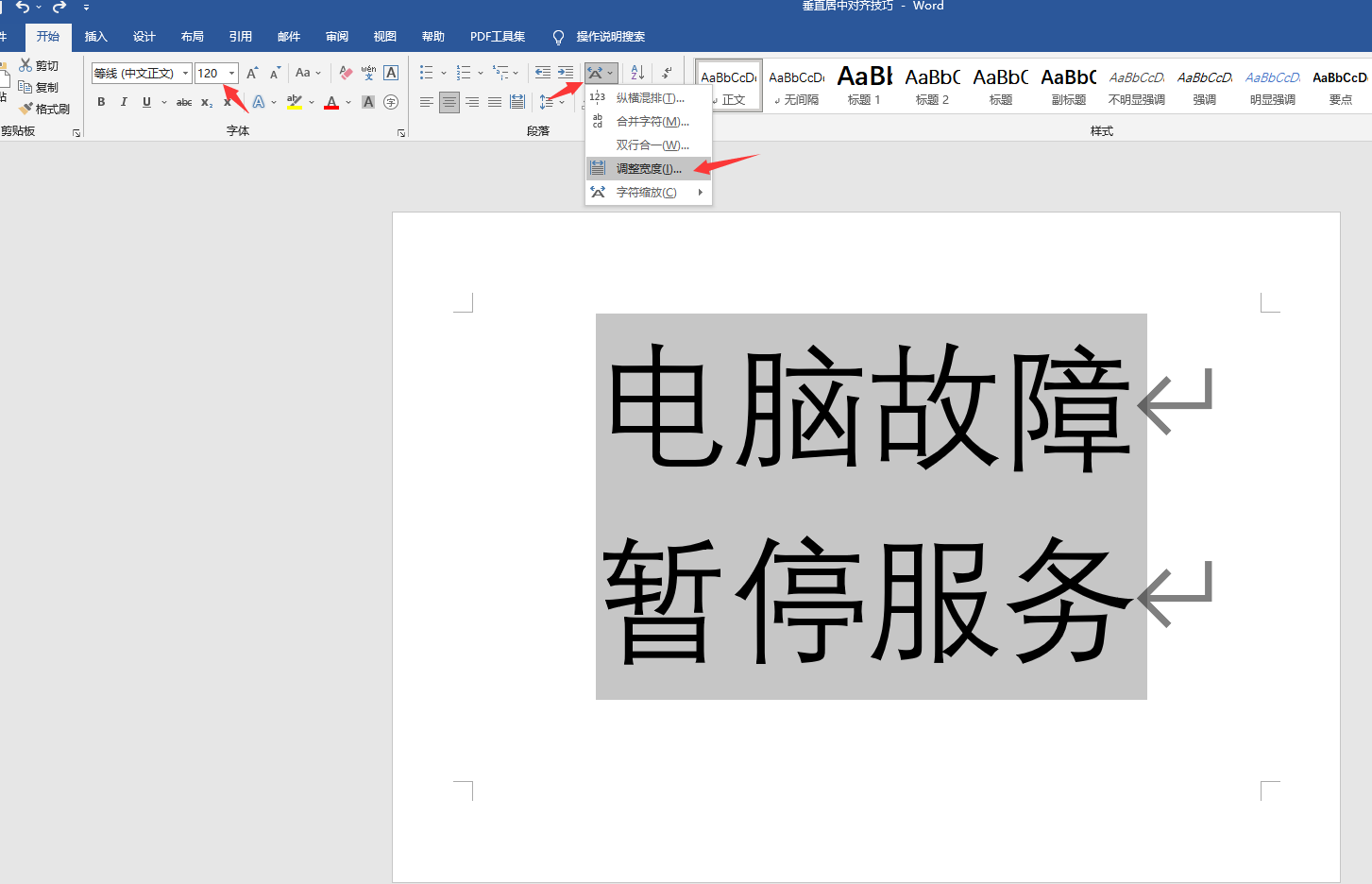The image size is (1372, 884).
Task: Open the Font dialog launcher
Action: pyautogui.click(x=401, y=133)
